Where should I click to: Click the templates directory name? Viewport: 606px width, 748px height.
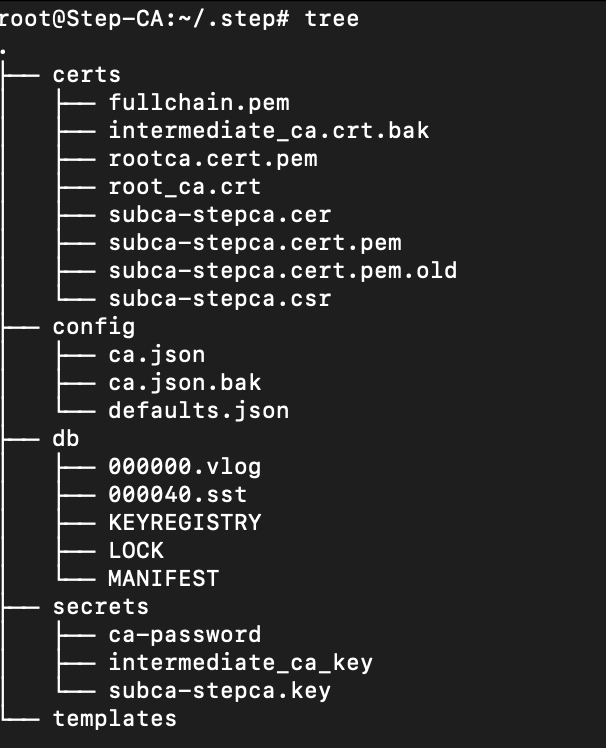(114, 718)
